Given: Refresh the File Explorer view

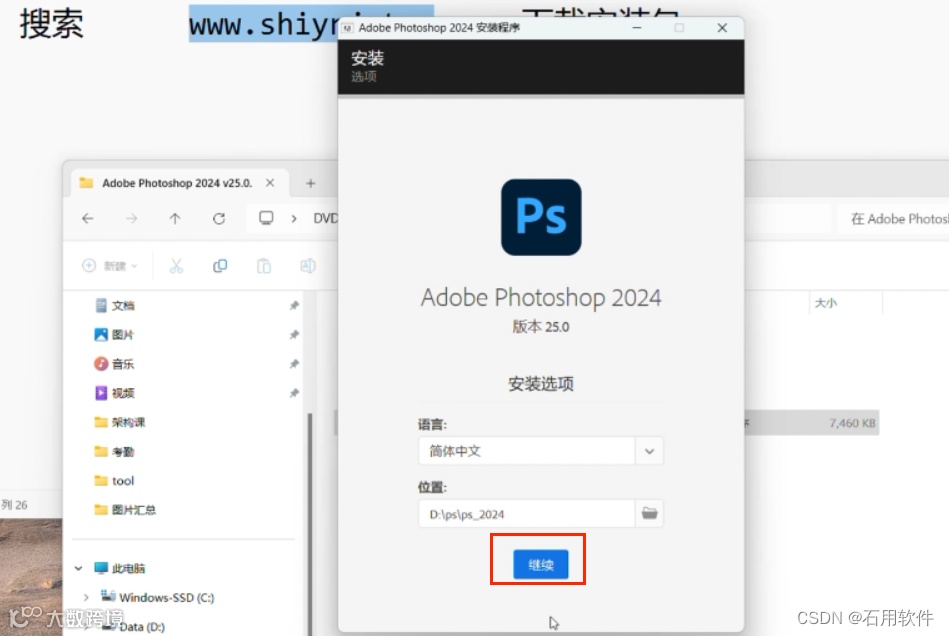Looking at the screenshot, I should point(219,218).
